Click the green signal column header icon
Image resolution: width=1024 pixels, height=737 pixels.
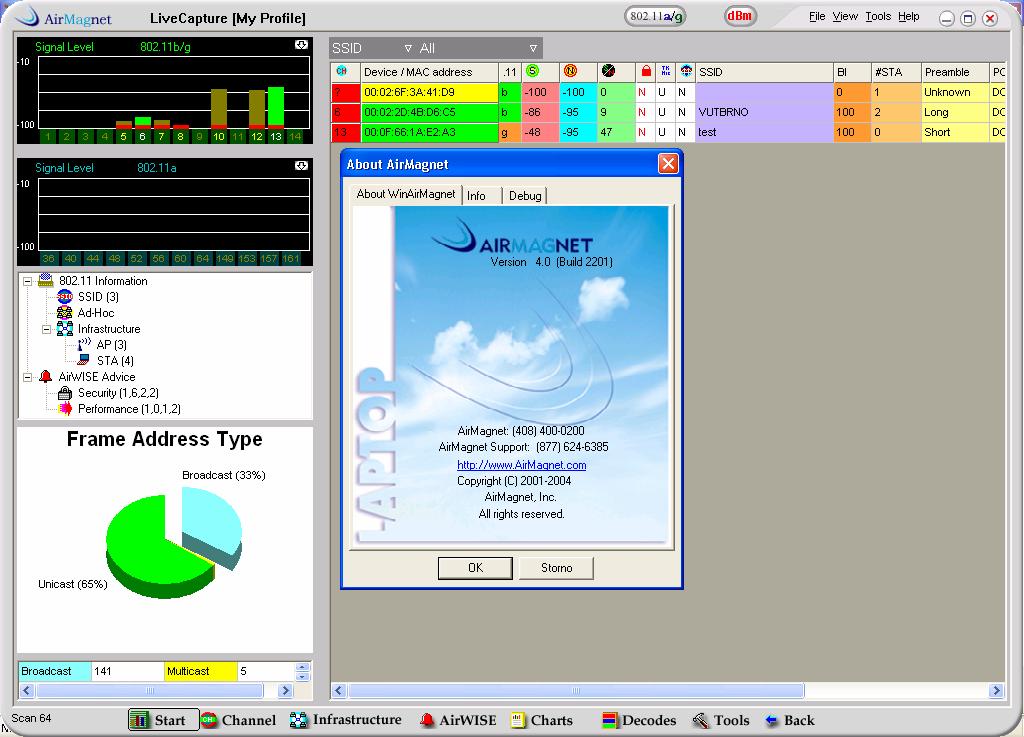click(532, 71)
